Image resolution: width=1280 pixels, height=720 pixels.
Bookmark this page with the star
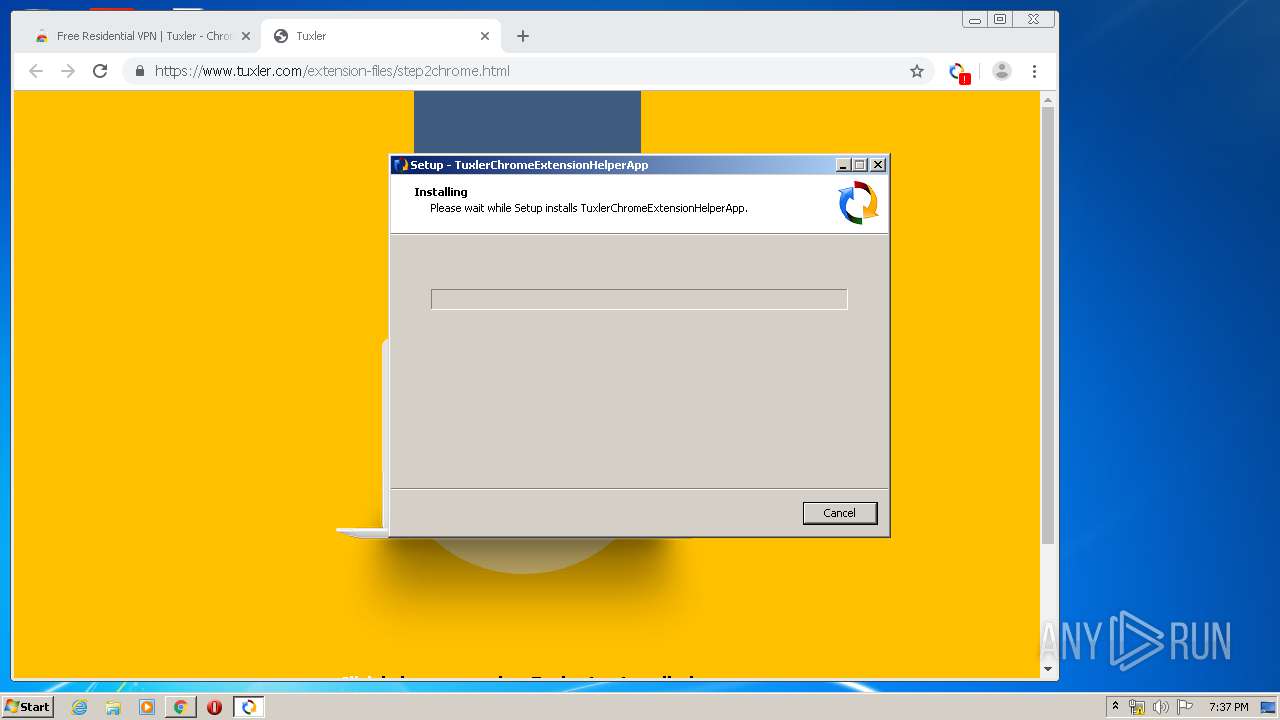(x=917, y=71)
